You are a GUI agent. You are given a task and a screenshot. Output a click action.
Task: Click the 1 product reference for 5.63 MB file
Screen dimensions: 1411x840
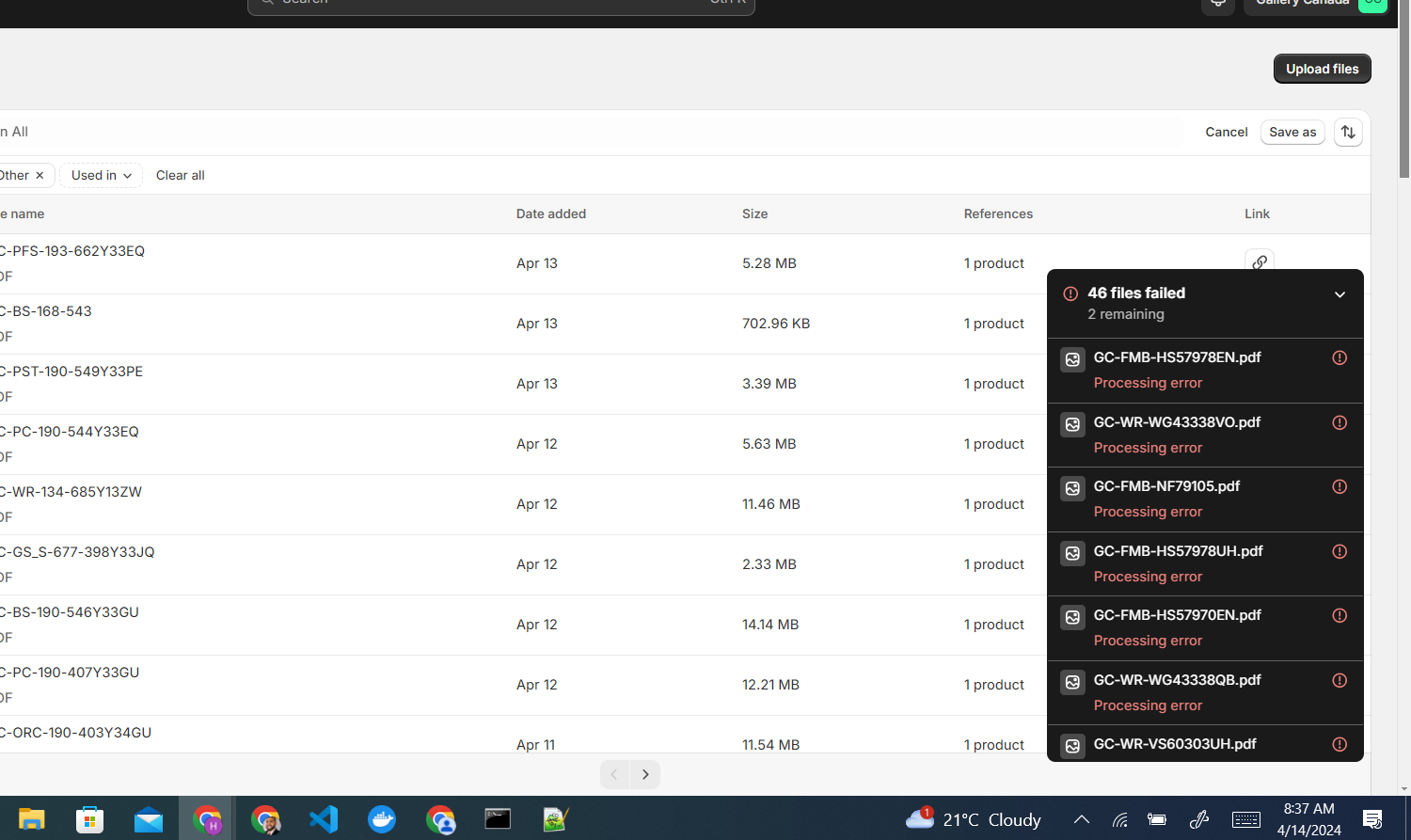(994, 444)
